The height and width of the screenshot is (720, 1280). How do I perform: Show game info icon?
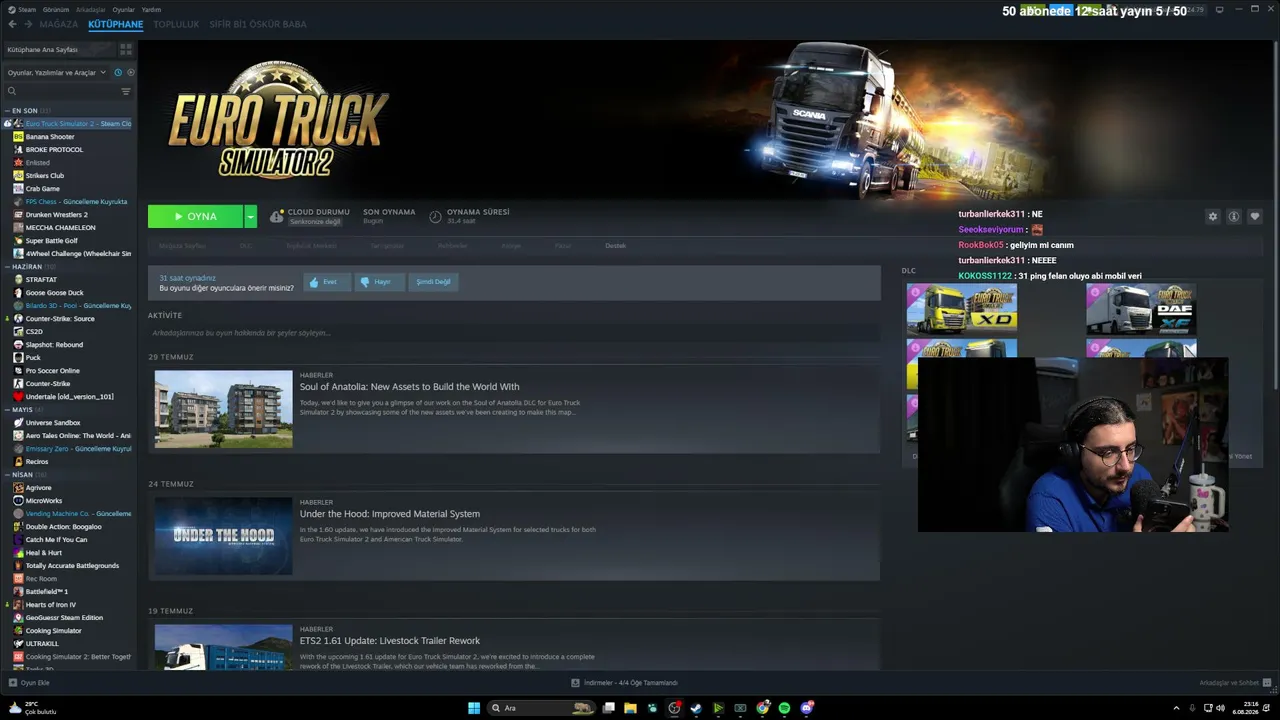[1234, 216]
